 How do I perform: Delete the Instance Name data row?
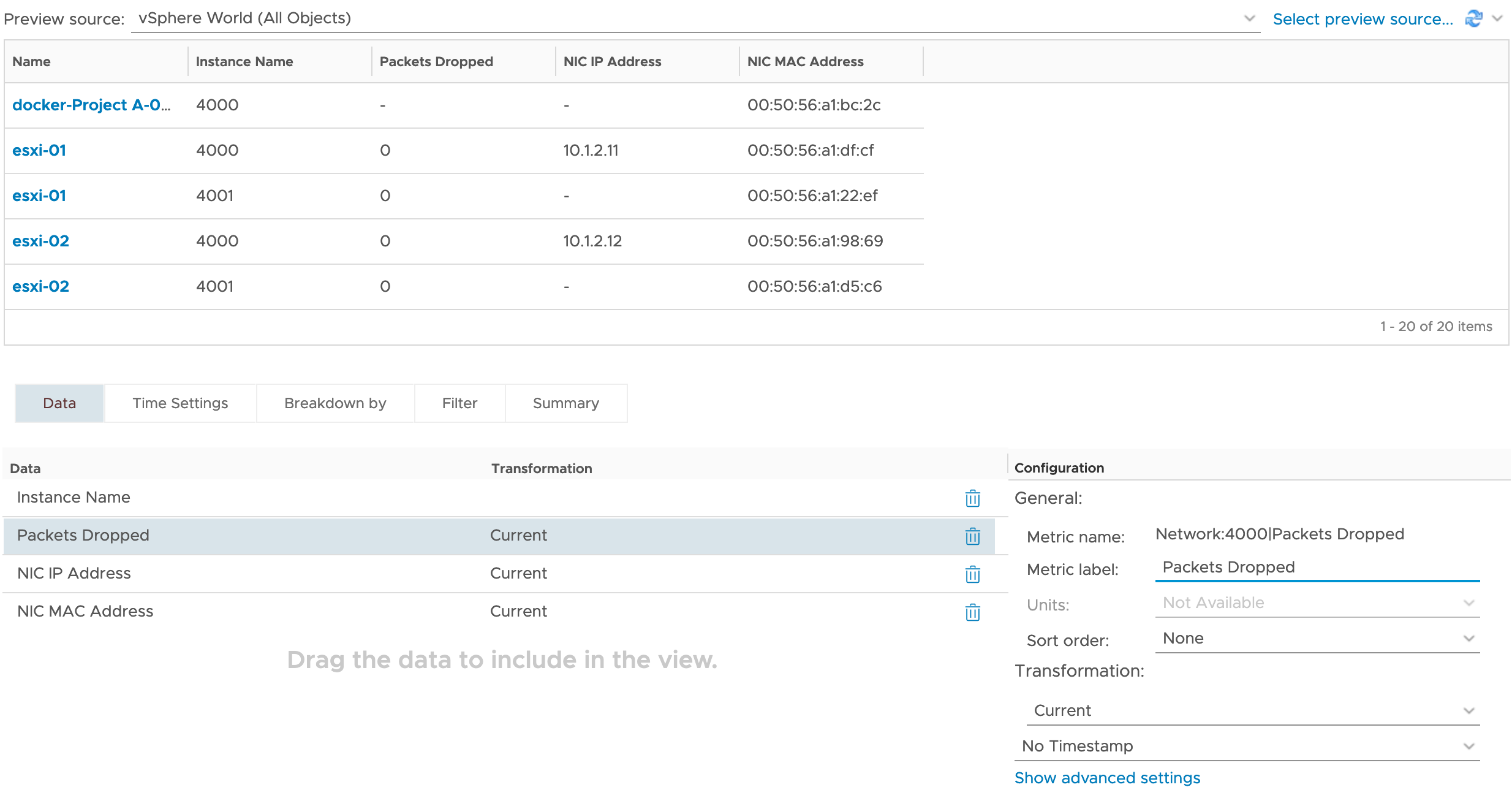point(972,498)
